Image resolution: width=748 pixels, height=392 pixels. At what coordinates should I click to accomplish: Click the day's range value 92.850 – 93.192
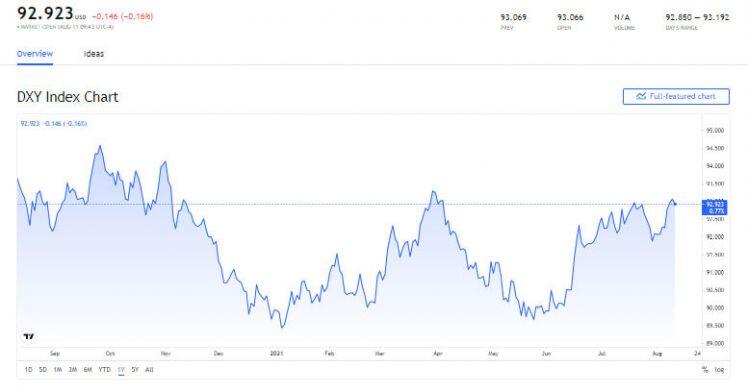point(697,17)
